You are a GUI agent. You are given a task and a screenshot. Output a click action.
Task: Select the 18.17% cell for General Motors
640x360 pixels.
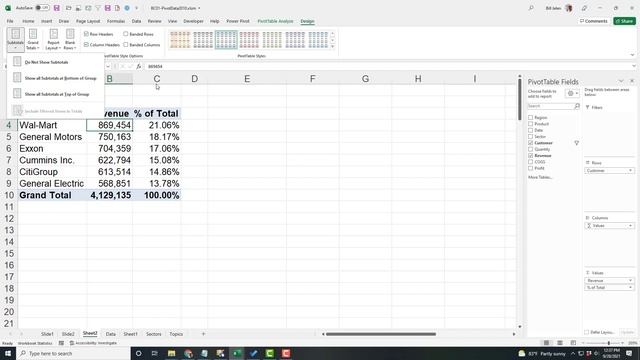pos(157,137)
